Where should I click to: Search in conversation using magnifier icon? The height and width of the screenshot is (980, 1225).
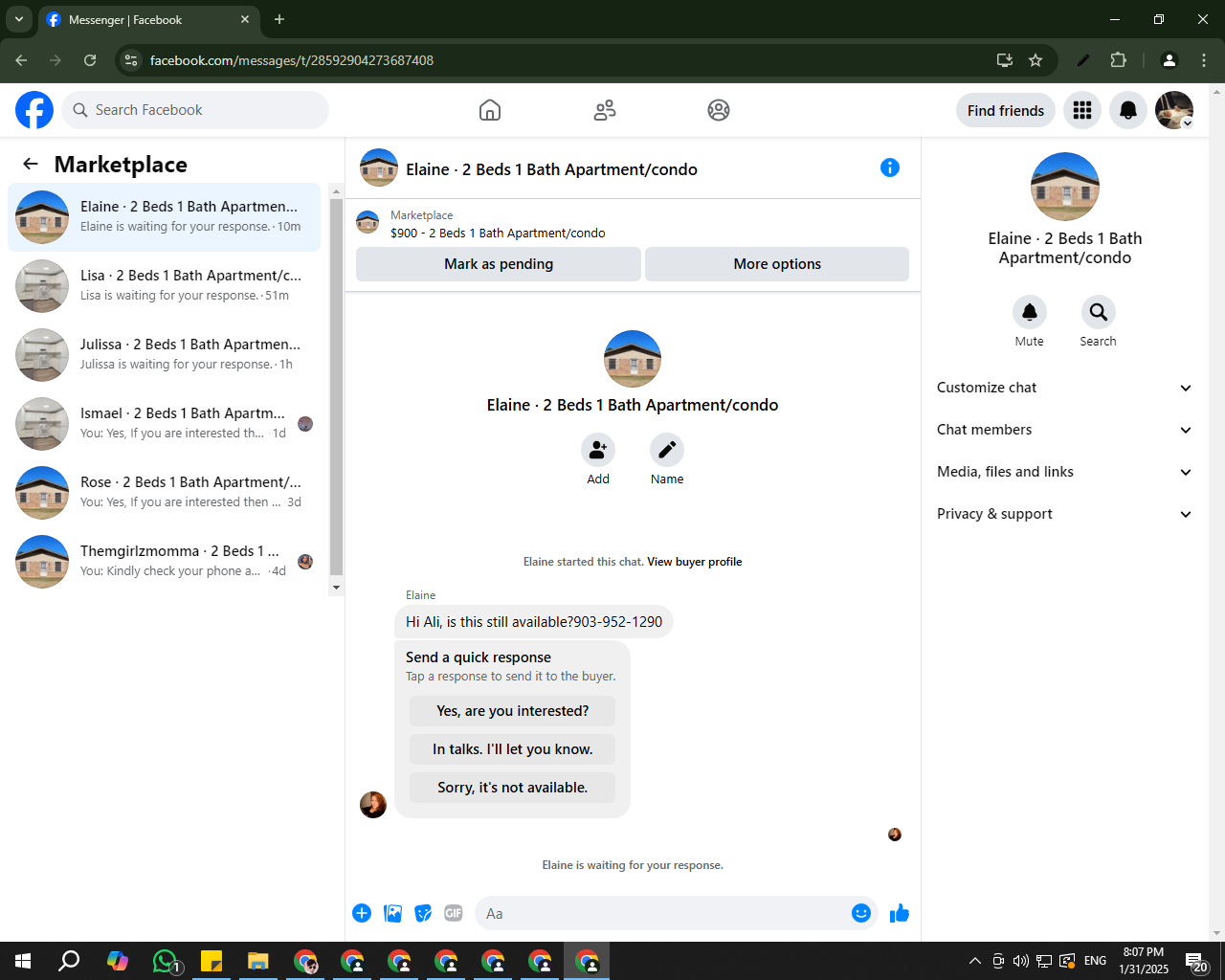(1099, 312)
